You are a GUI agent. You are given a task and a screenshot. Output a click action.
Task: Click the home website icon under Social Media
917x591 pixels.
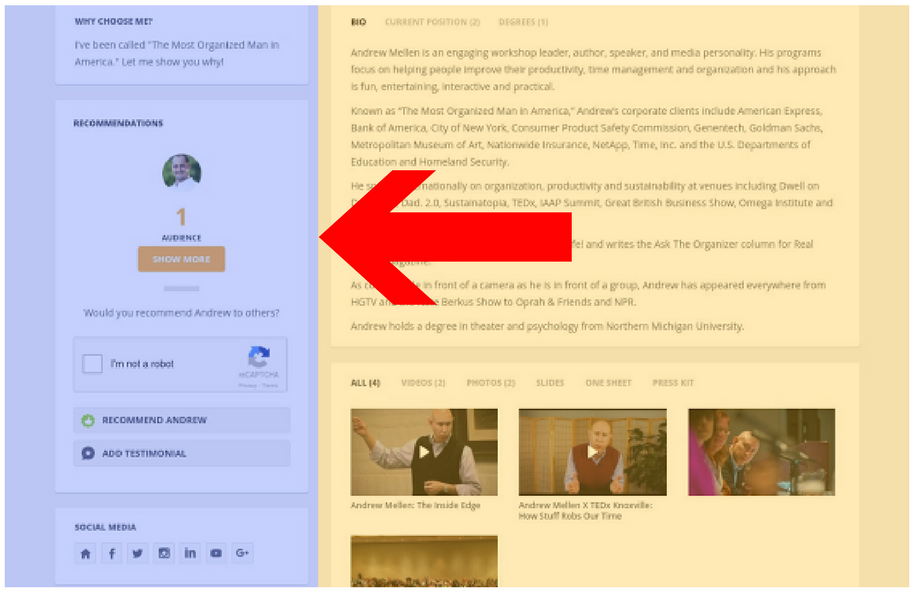coord(85,552)
